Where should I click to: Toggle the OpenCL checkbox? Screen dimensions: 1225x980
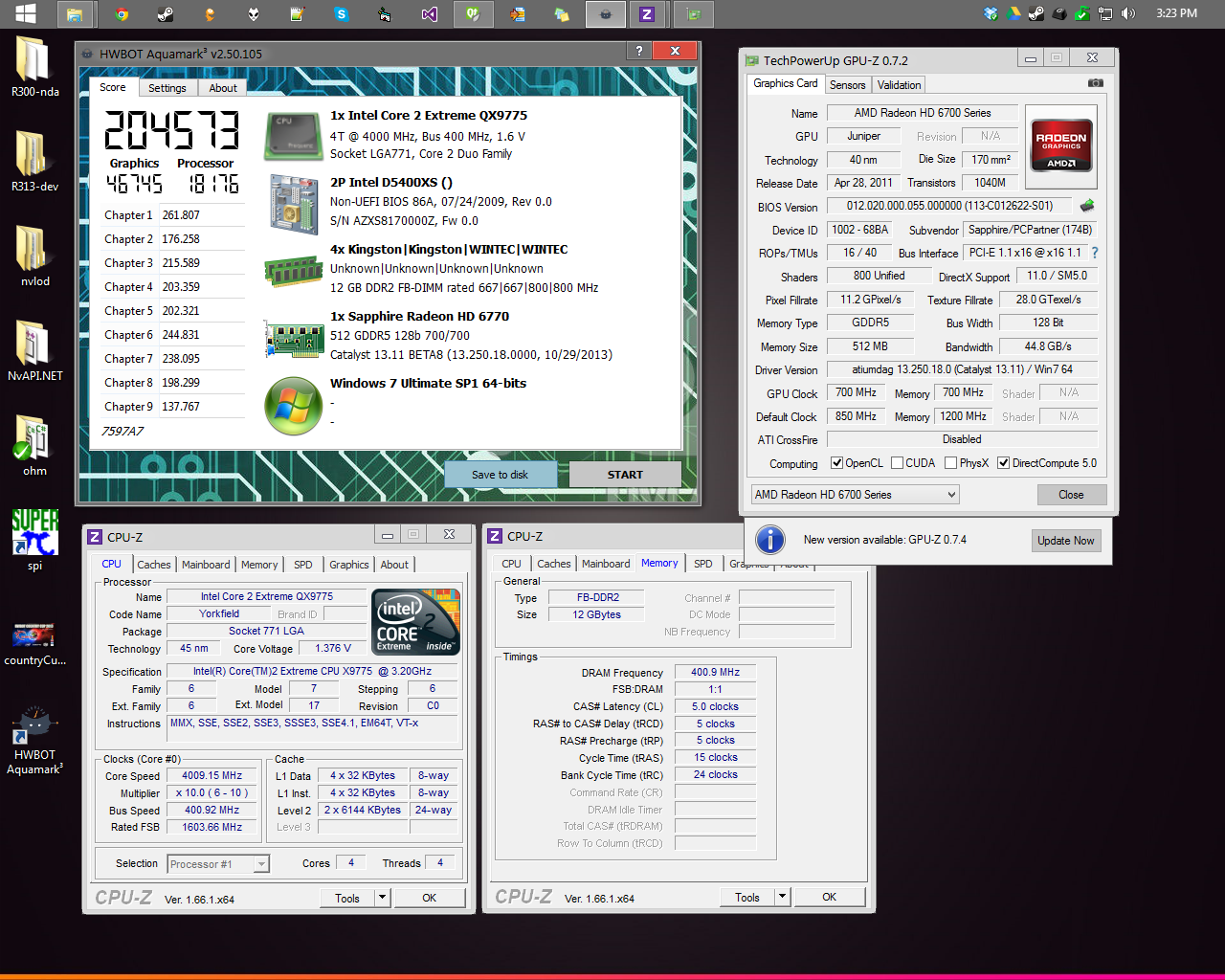(x=837, y=463)
